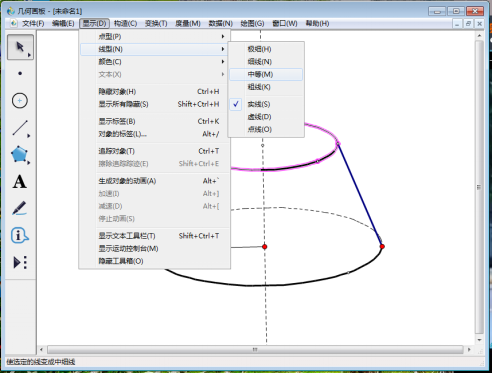Viewport: 492px width, 373px height.
Task: Open Arrow tool flyout triangle
Action: [x=29, y=55]
